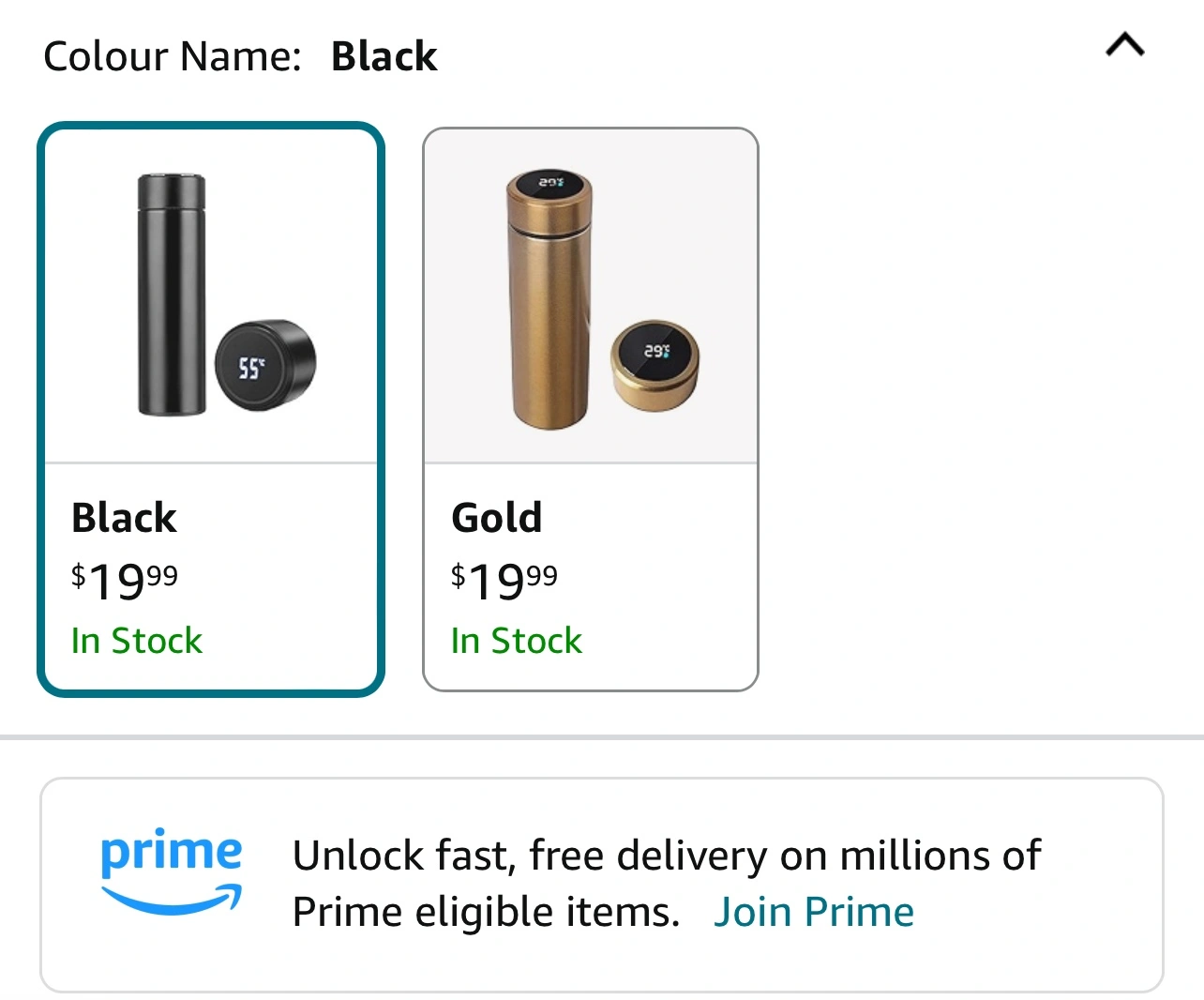Viewport: 1204px width, 1000px height.
Task: Select the Gold colour option card
Action: tap(591, 409)
